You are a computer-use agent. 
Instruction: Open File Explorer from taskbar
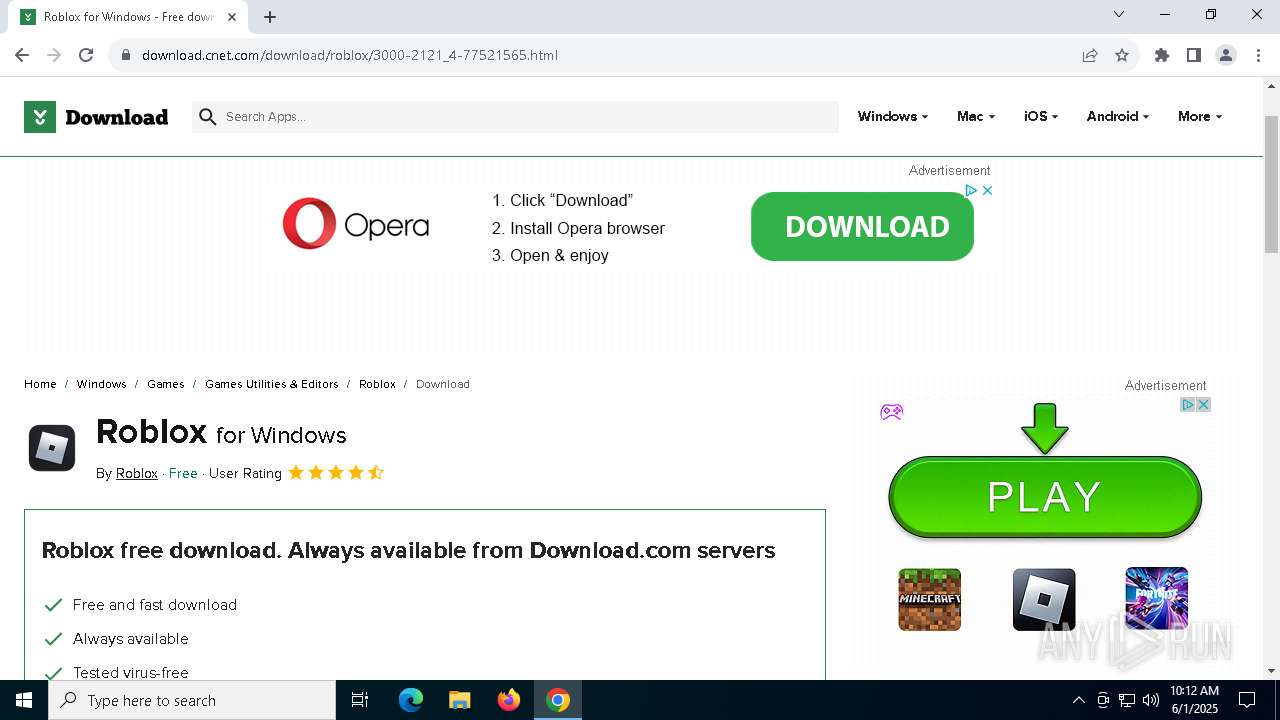click(460, 700)
